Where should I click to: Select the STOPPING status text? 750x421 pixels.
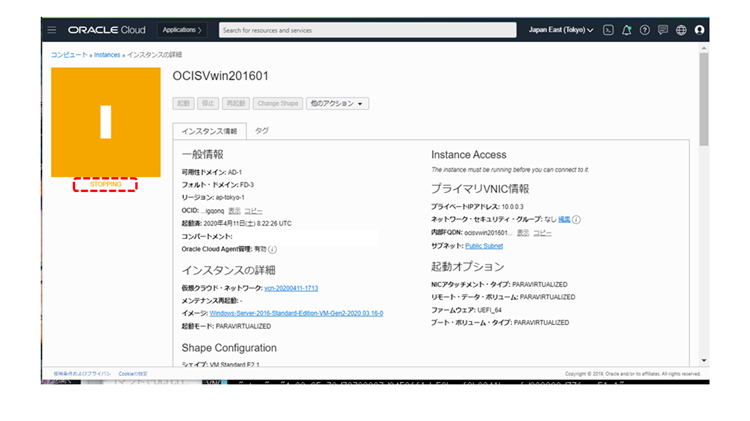pyautogui.click(x=106, y=184)
